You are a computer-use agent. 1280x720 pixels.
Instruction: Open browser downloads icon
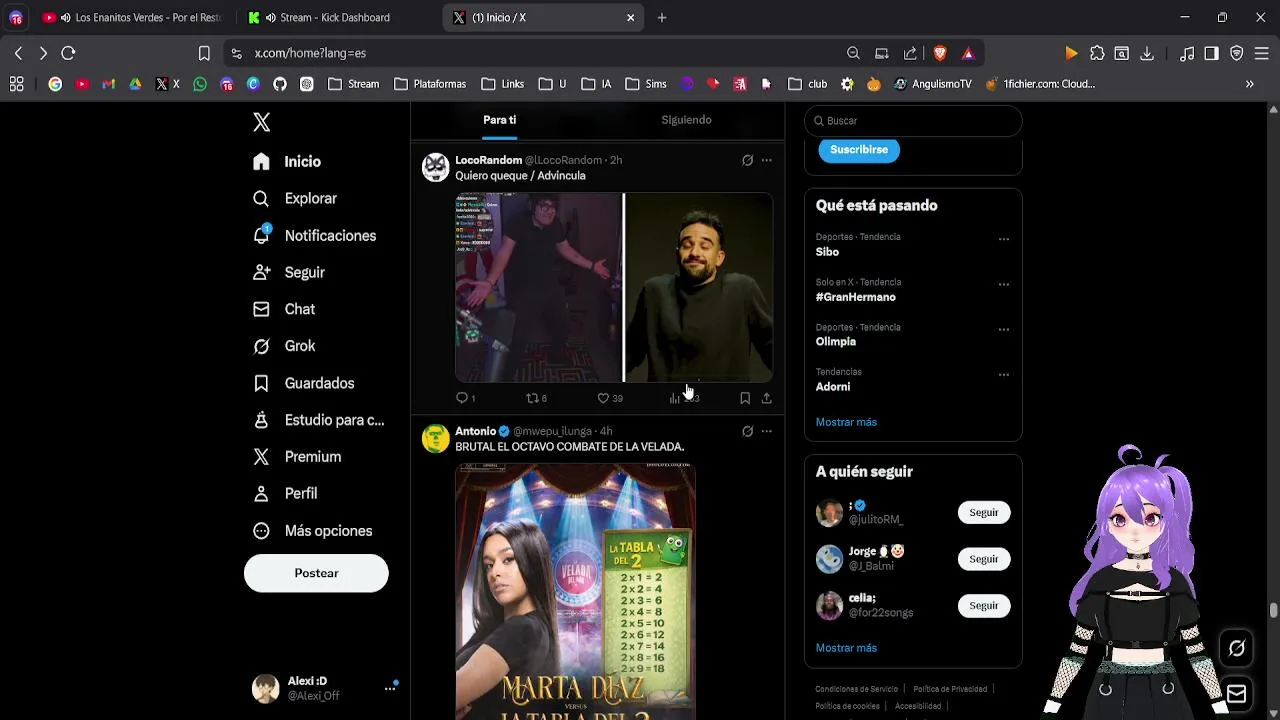pos(1147,53)
